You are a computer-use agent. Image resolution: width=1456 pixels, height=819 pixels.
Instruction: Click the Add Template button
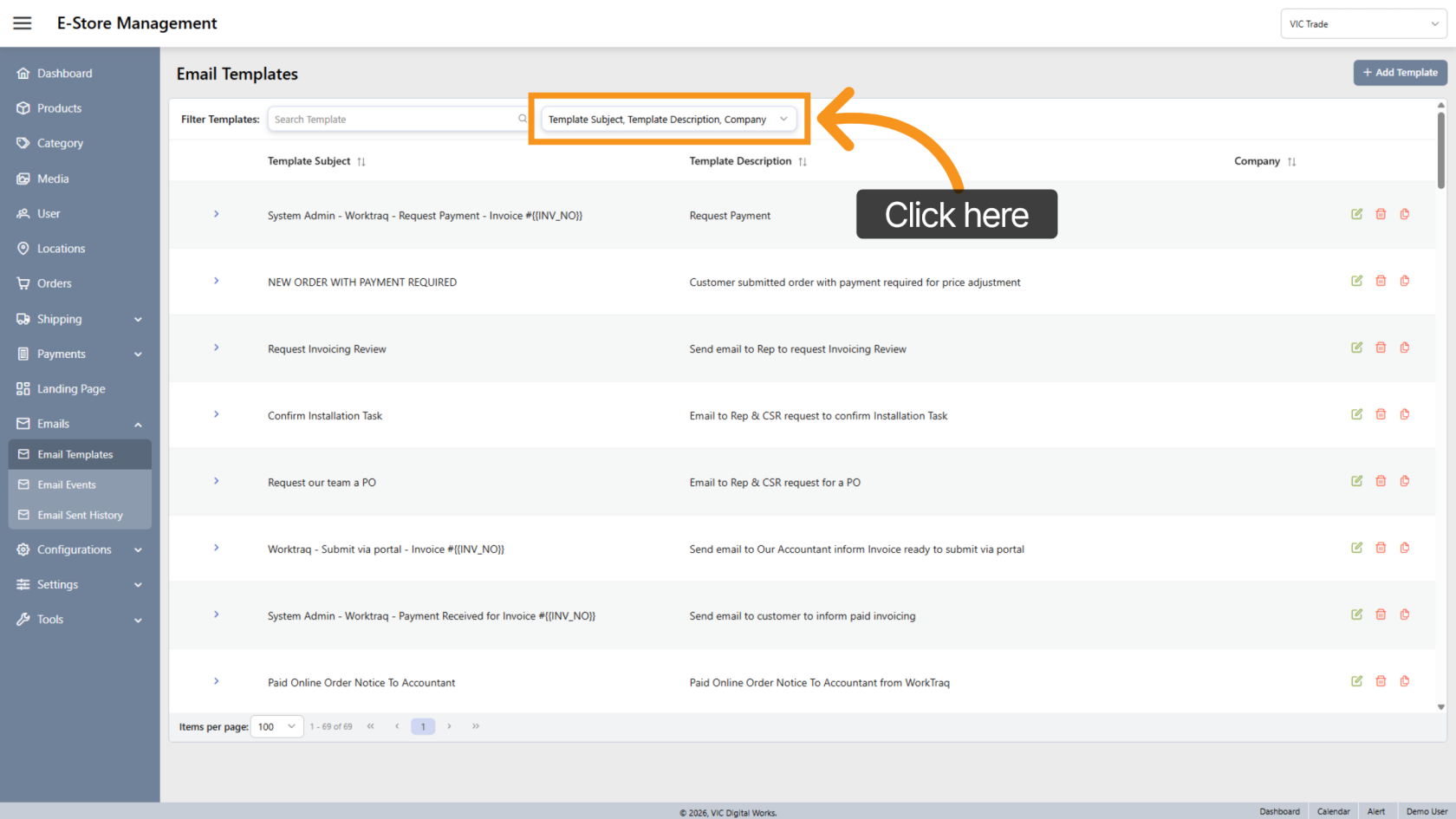coord(1400,73)
